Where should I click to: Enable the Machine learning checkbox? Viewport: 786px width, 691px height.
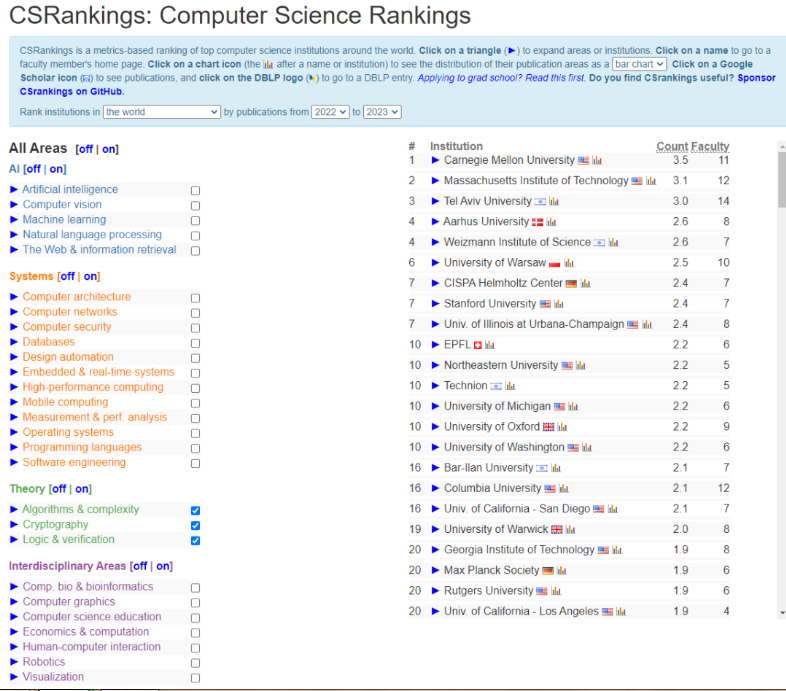tap(195, 220)
